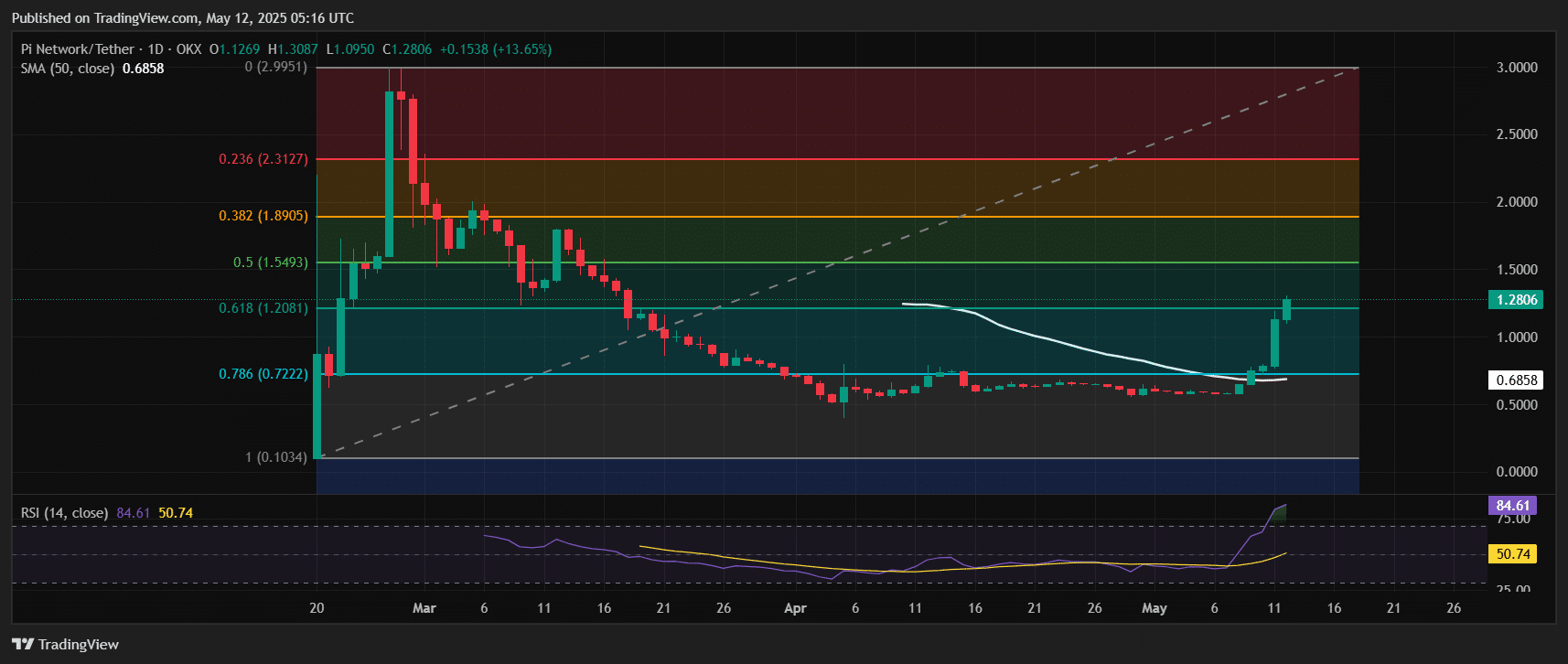Image resolution: width=1568 pixels, height=664 pixels.
Task: Click the low value L1.0950 in header
Action: pyautogui.click(x=349, y=49)
